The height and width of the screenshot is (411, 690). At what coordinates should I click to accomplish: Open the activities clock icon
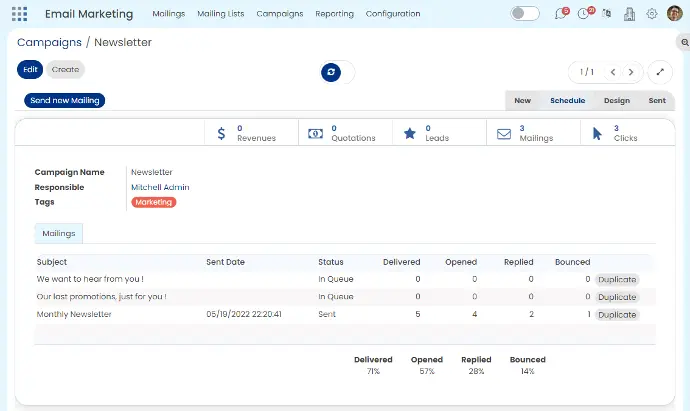point(584,14)
